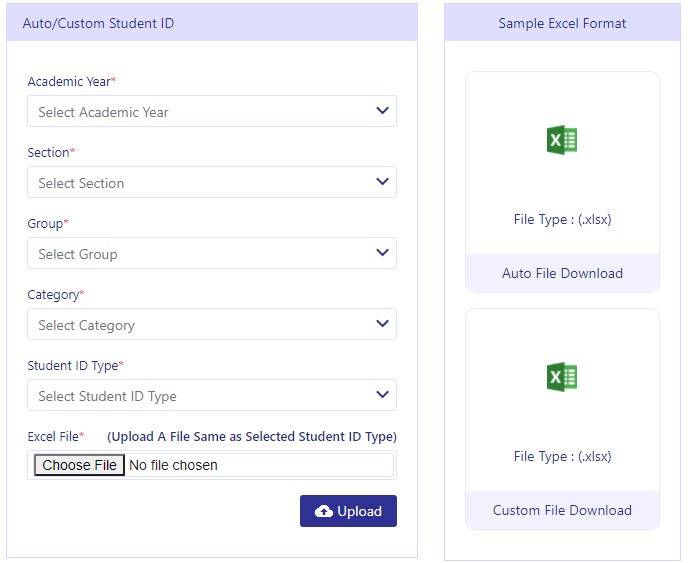Image resolution: width=694 pixels, height=563 pixels.
Task: Open the Select Group dropdown
Action: tap(212, 253)
